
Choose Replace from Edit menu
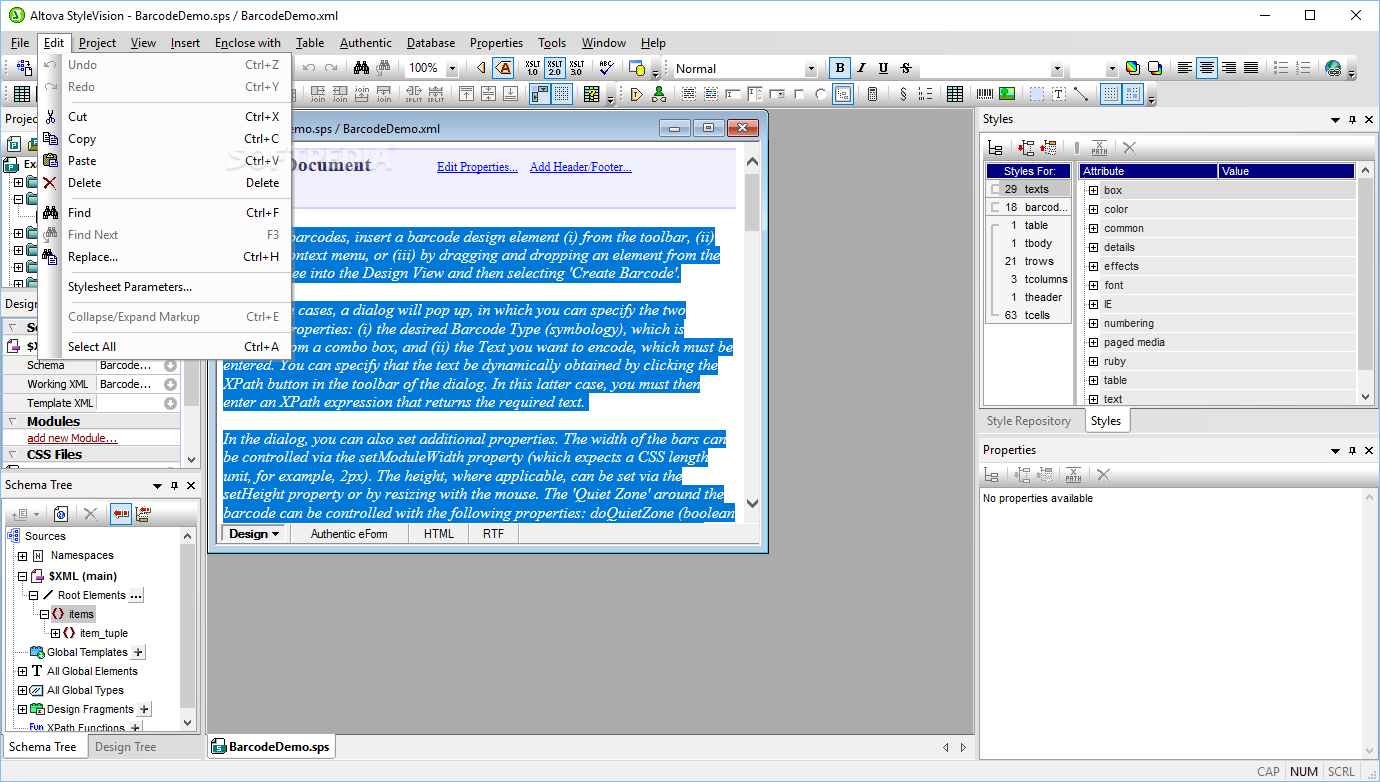point(165,257)
